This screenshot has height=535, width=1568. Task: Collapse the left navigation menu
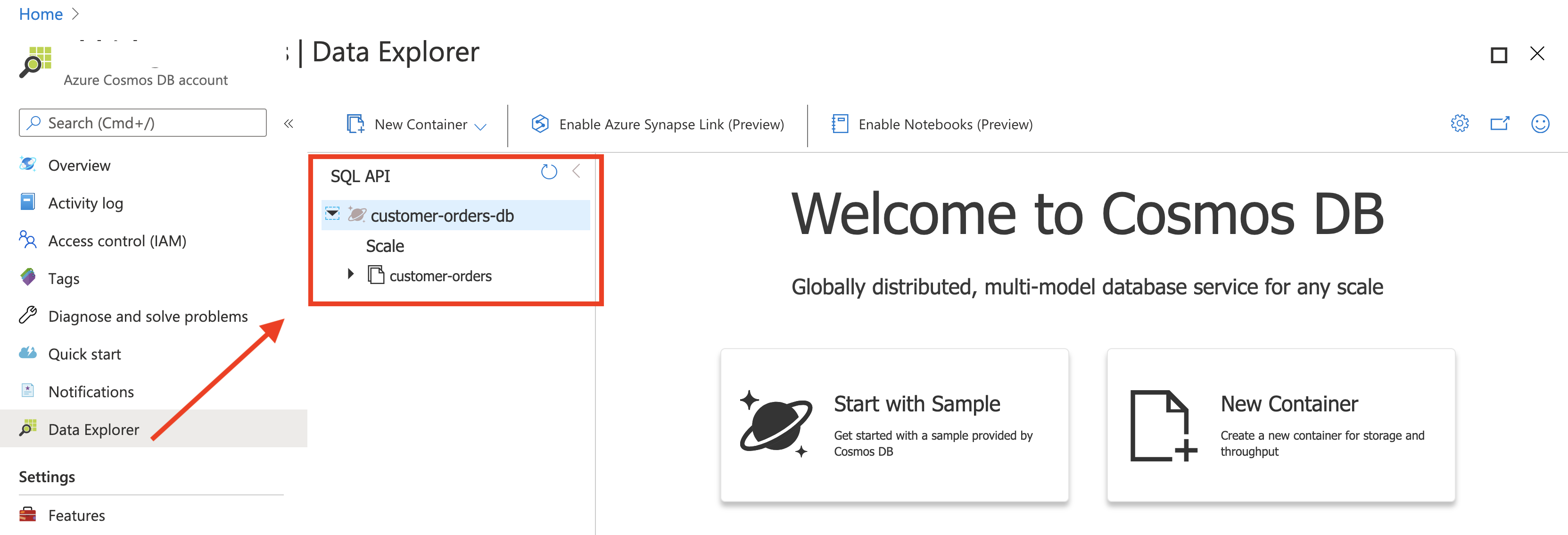click(289, 124)
